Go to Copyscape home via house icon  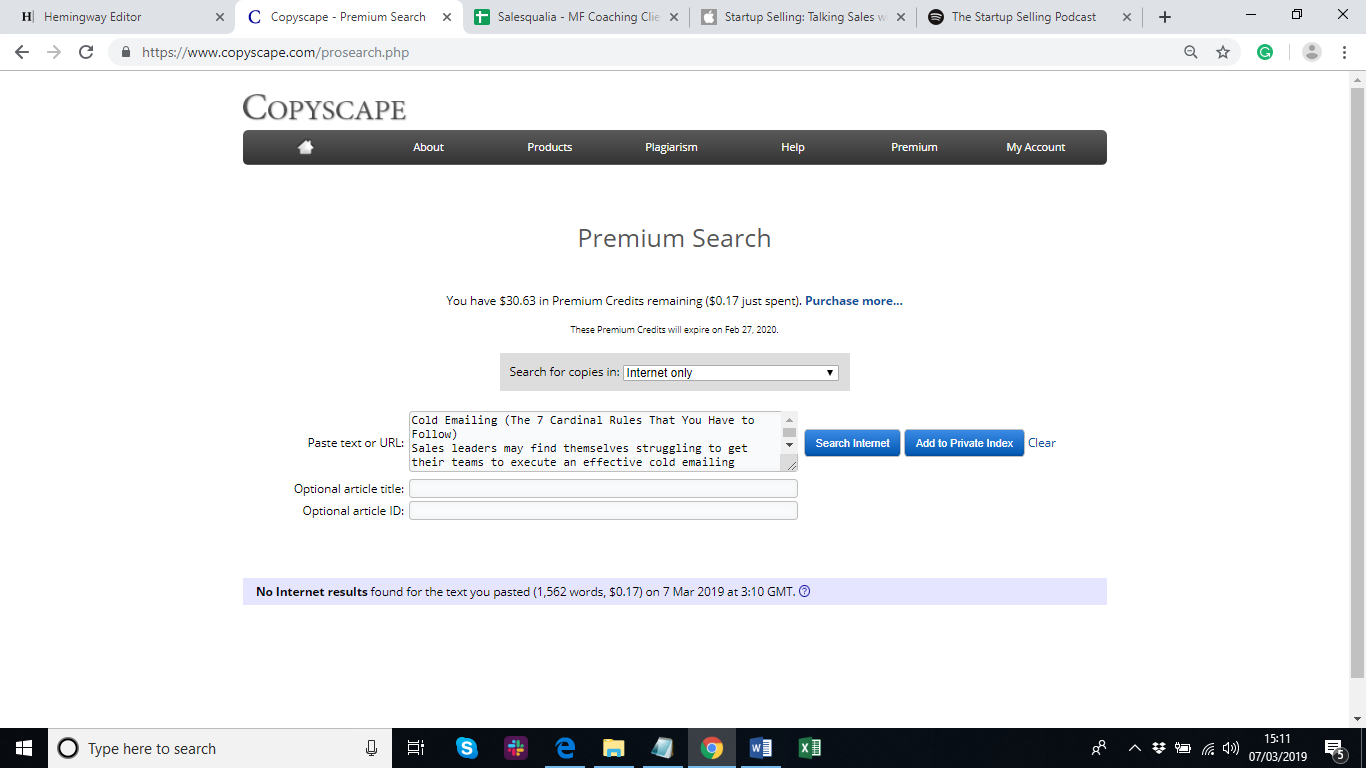(306, 147)
